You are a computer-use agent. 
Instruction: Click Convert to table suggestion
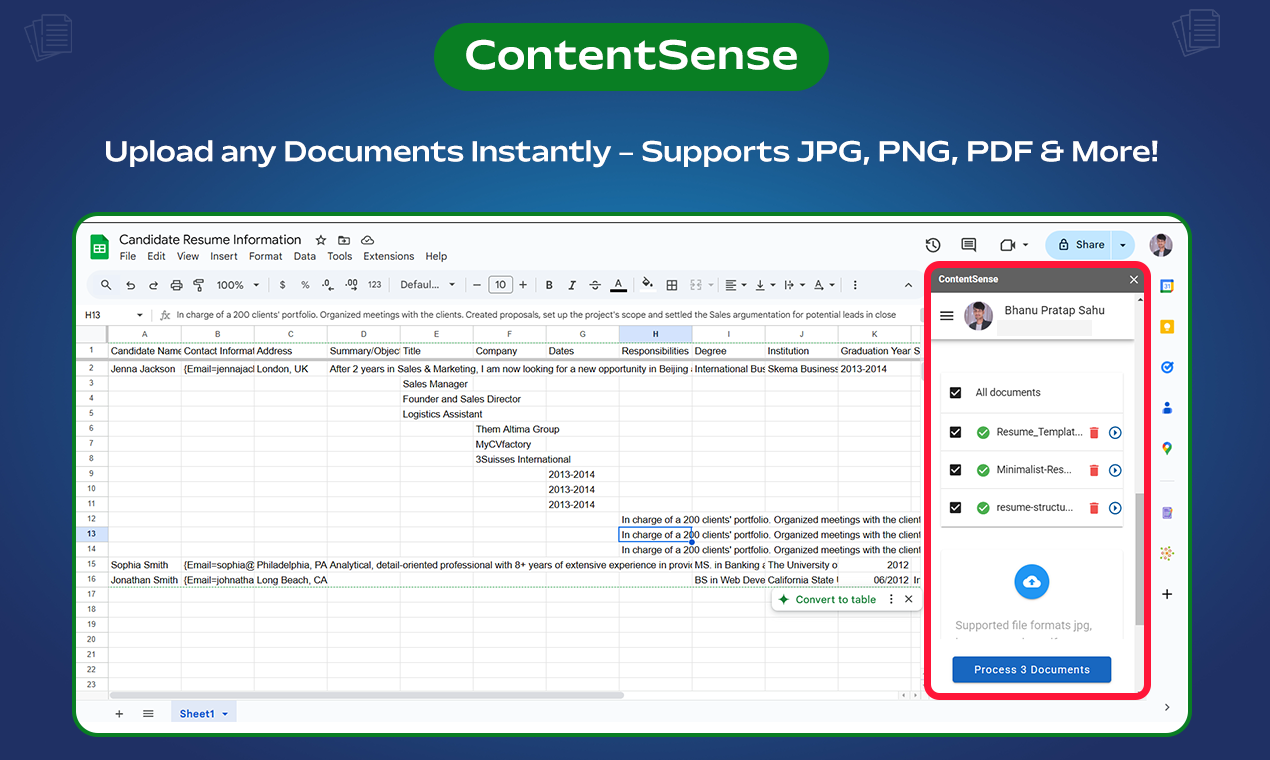click(x=827, y=599)
